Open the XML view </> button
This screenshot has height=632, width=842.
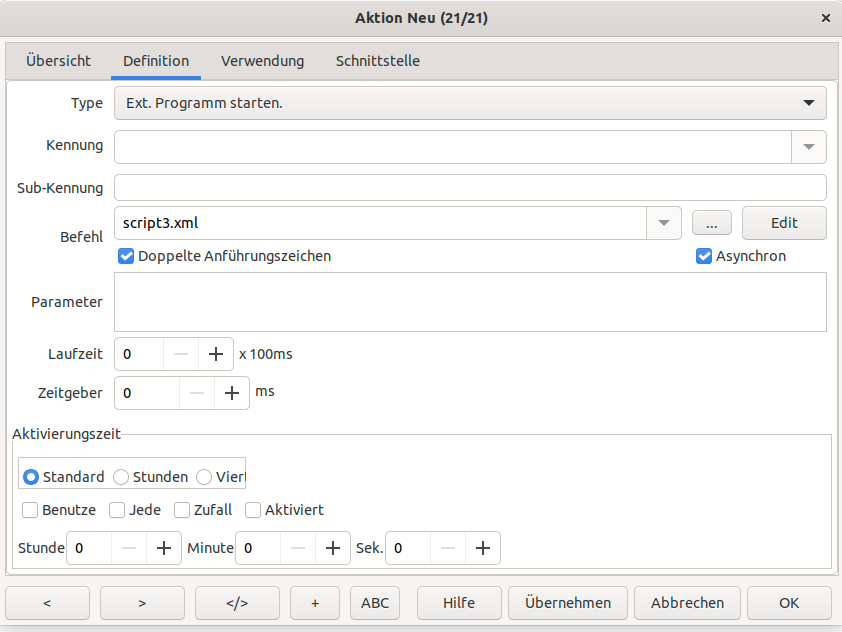[x=237, y=603]
